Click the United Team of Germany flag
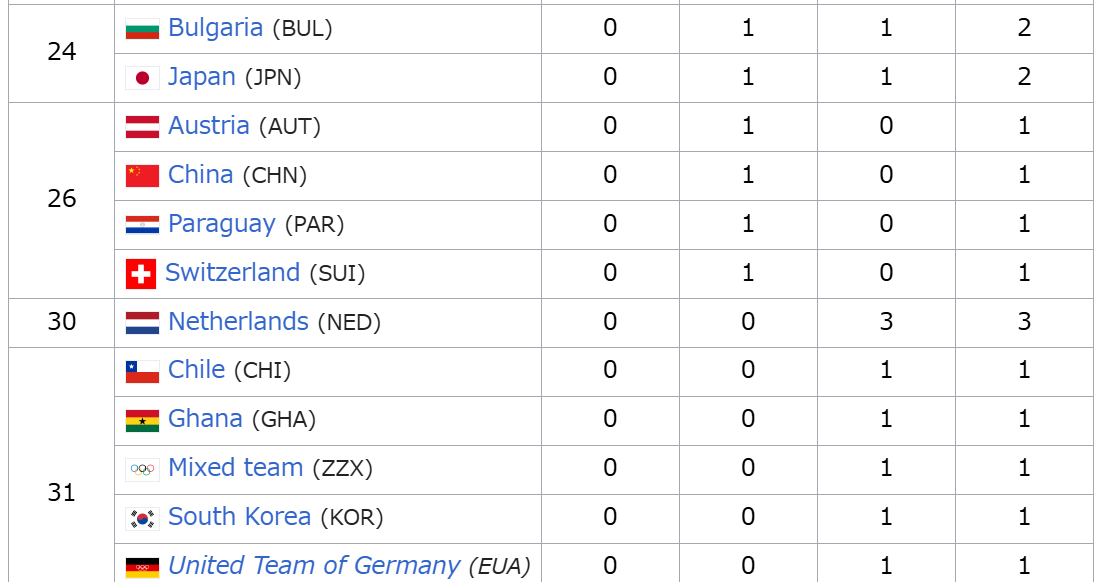 [142, 567]
